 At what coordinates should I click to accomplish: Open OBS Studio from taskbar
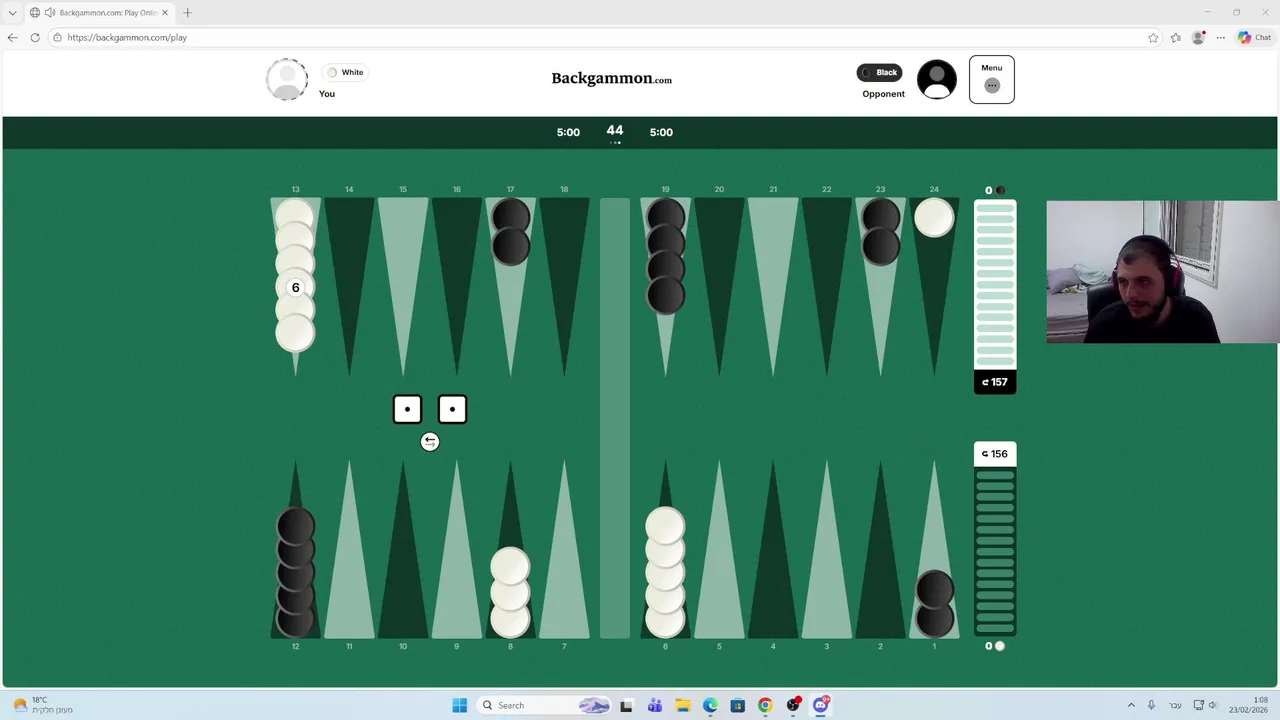(793, 705)
